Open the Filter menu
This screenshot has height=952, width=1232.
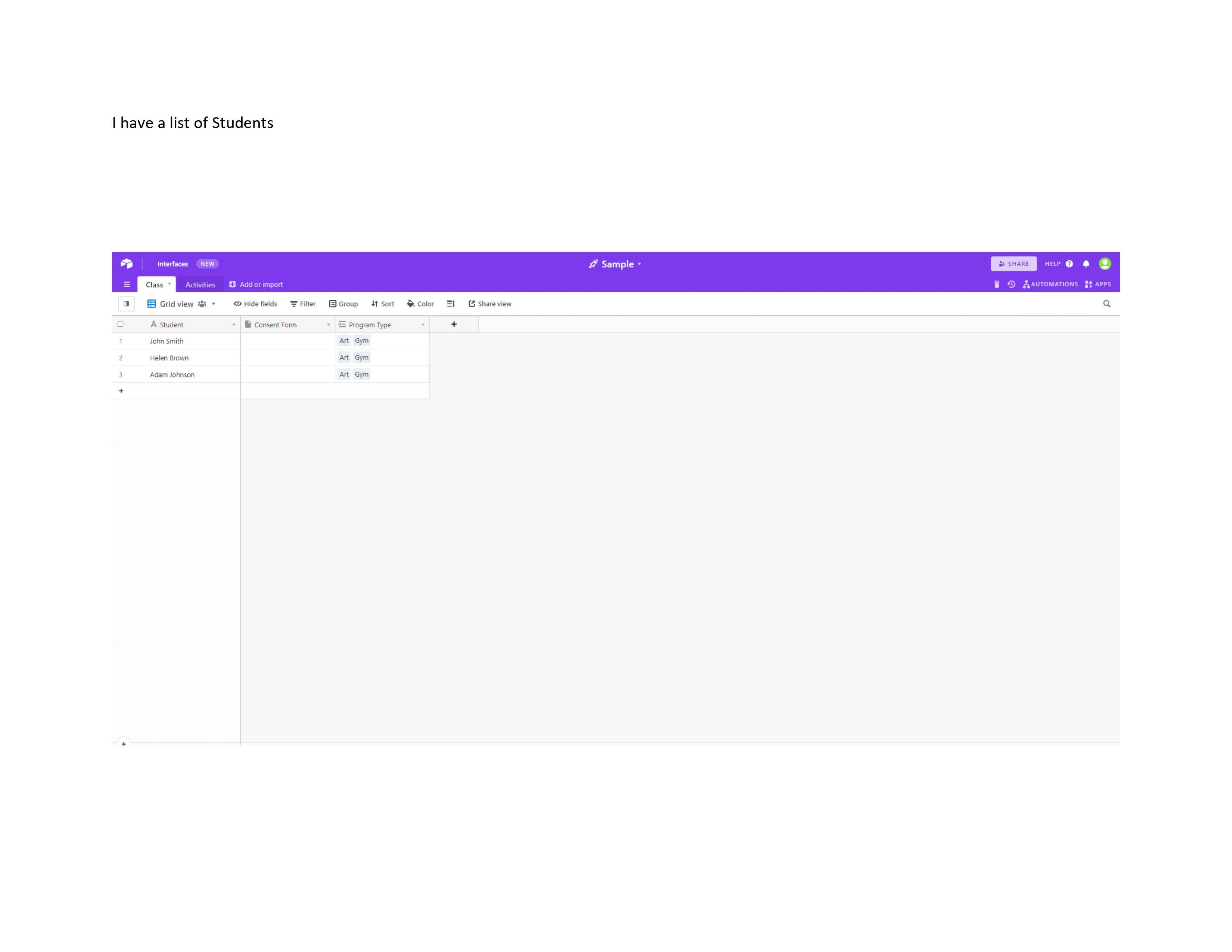[x=303, y=304]
